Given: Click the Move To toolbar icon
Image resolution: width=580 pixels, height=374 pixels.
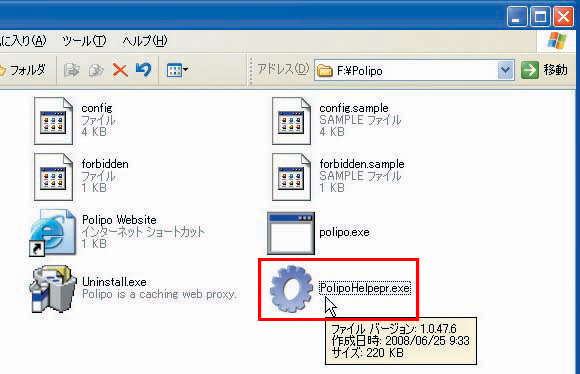Looking at the screenshot, I should (71, 70).
